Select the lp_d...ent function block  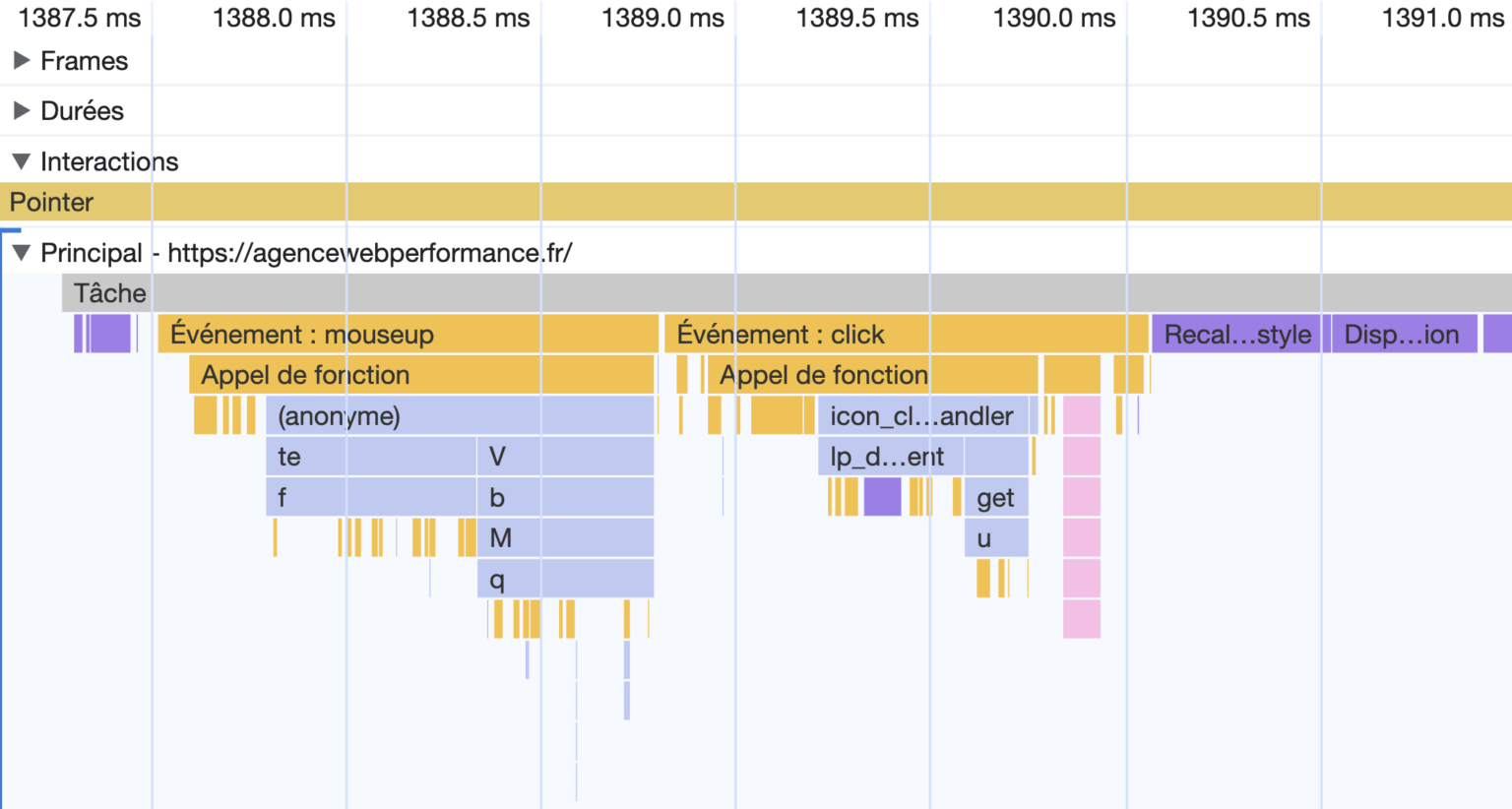click(891, 457)
